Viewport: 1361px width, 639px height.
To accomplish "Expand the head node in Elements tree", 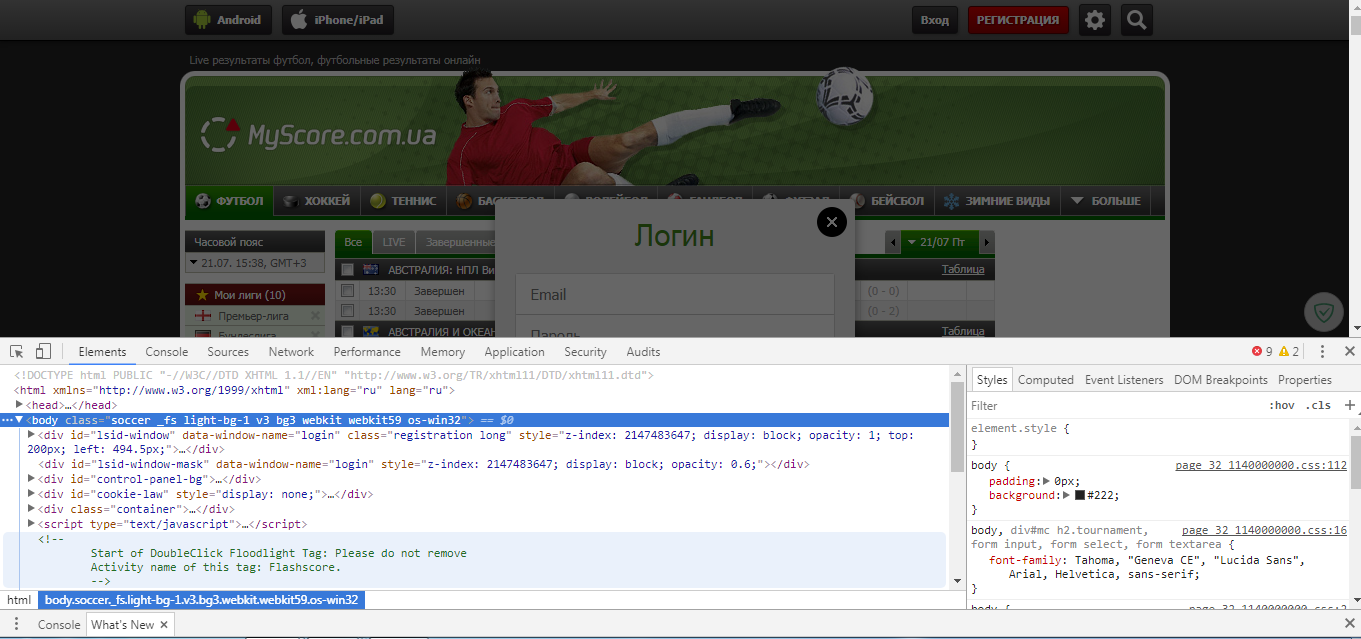I will tap(19, 405).
